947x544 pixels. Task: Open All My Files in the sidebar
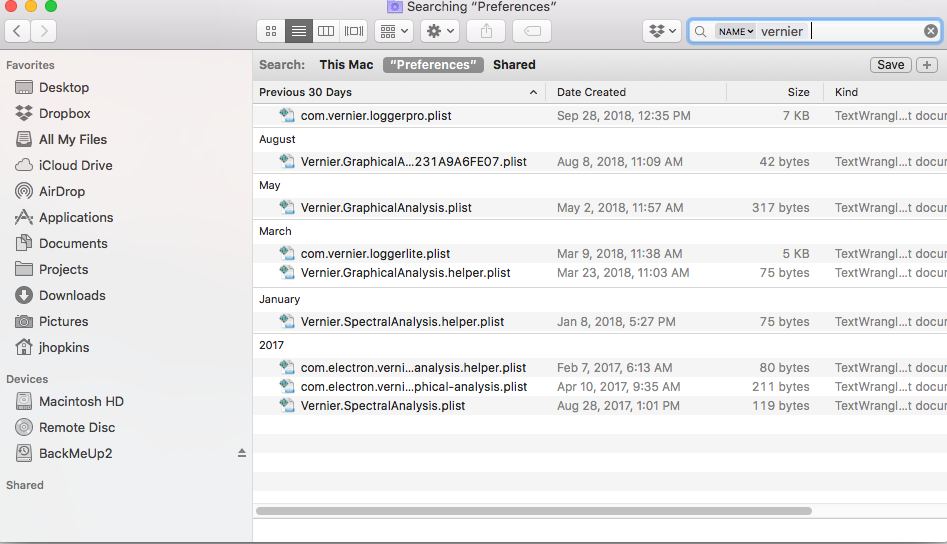73,139
